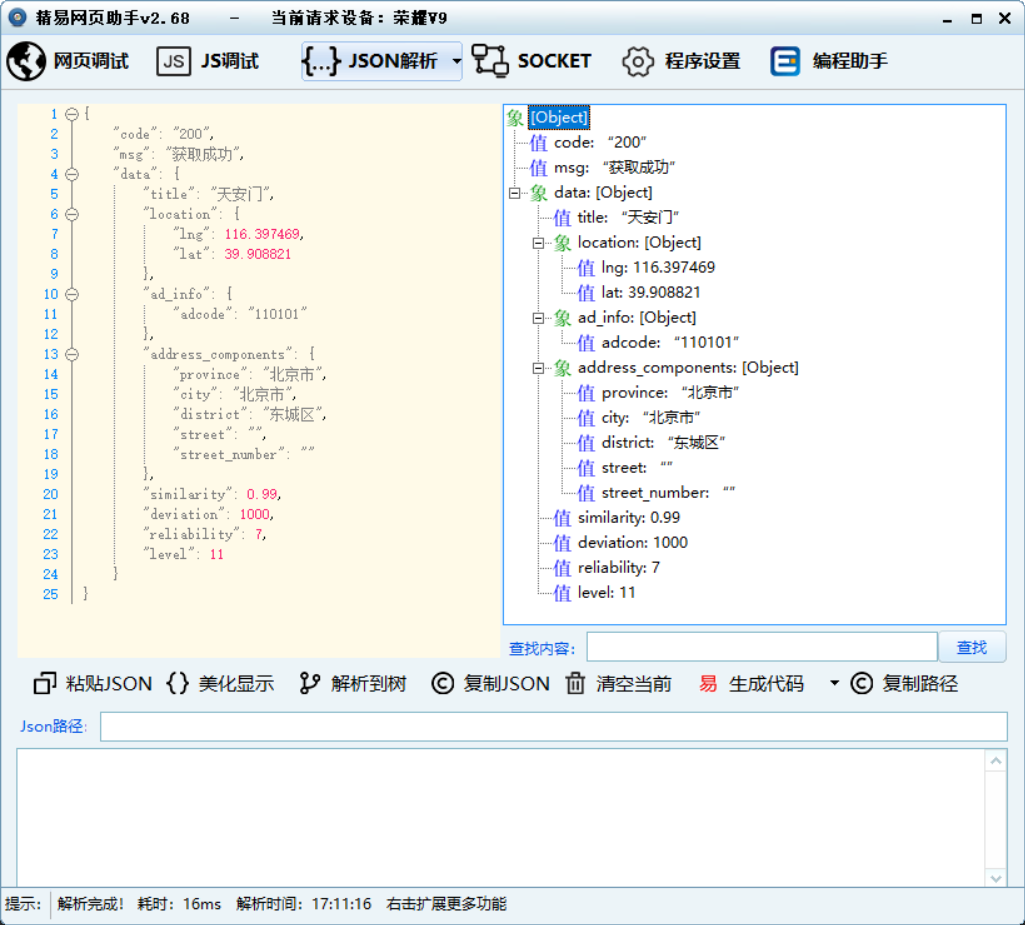Open the JSON解析 dropdown arrow
Screen dimensions: 1025x925
[456, 62]
